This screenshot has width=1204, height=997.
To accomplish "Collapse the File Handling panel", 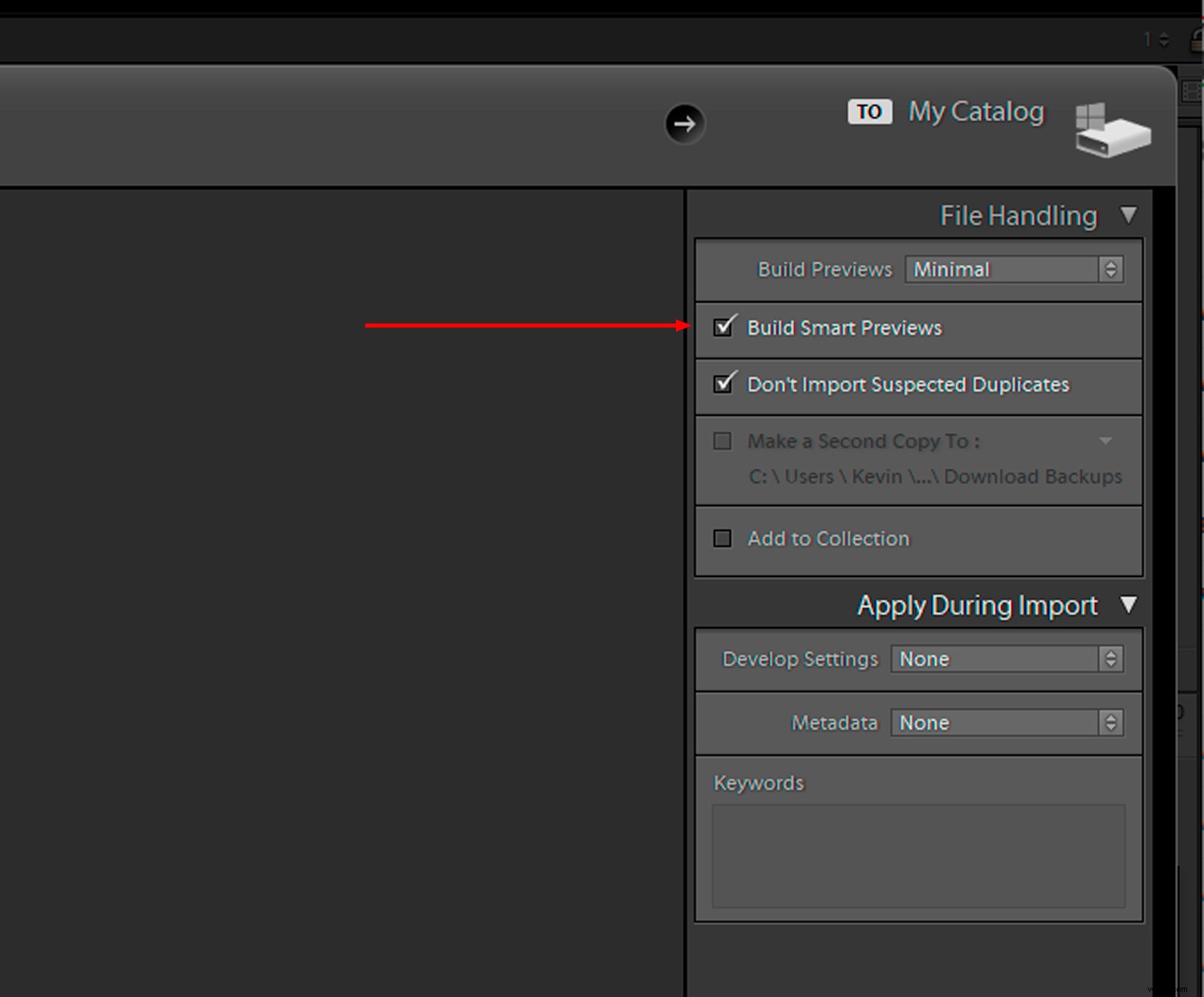I will [1129, 215].
